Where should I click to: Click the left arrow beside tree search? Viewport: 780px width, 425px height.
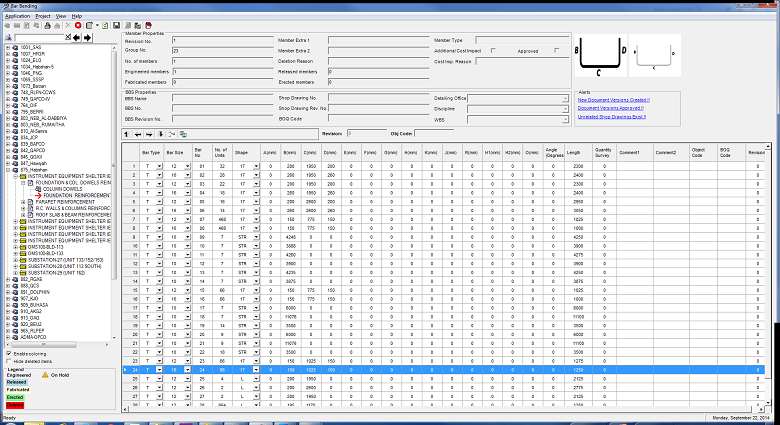coord(77,37)
